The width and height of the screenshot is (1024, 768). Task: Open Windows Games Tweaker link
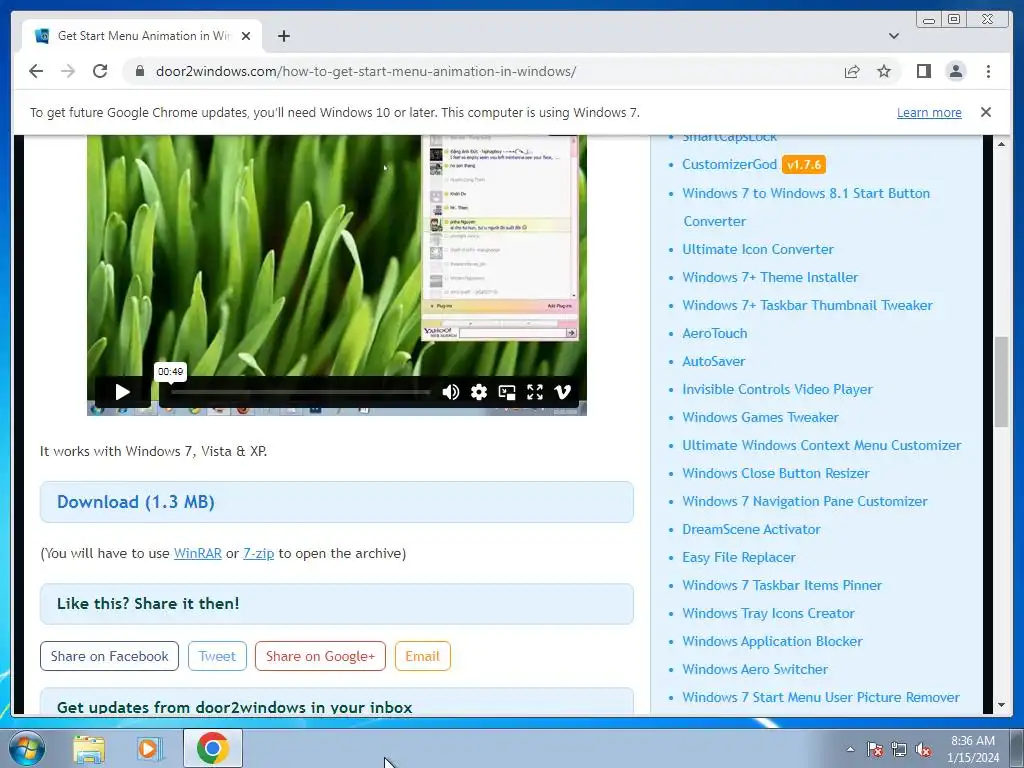tap(760, 417)
